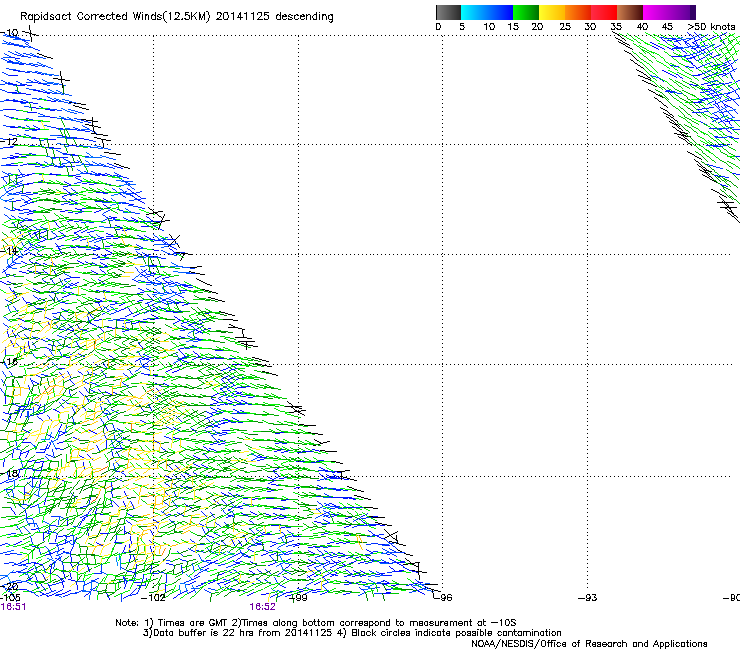Click the -99 longitude axis label
The width and height of the screenshot is (740, 650).
click(x=299, y=598)
